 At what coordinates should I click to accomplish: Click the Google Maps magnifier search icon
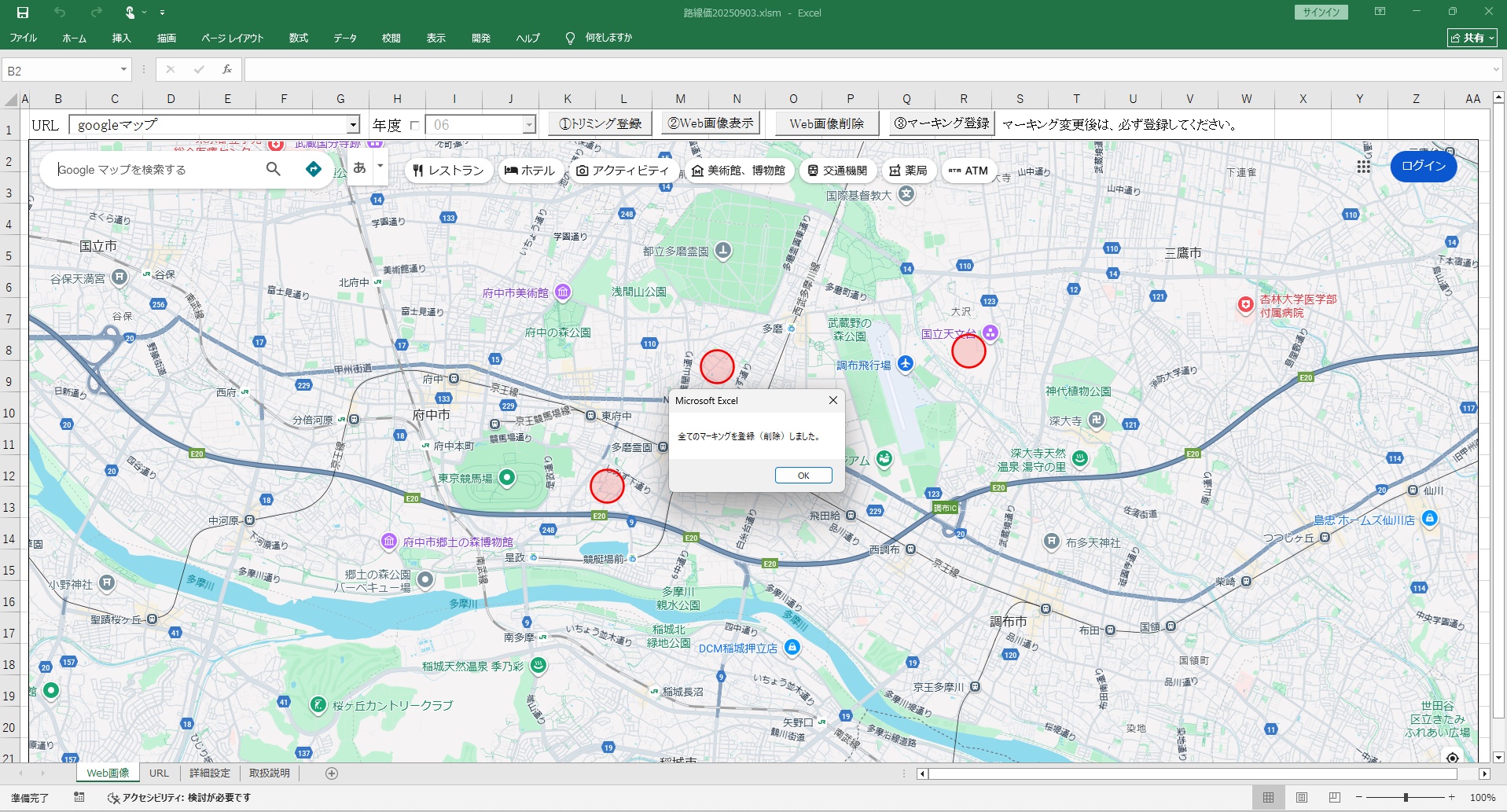tap(274, 169)
